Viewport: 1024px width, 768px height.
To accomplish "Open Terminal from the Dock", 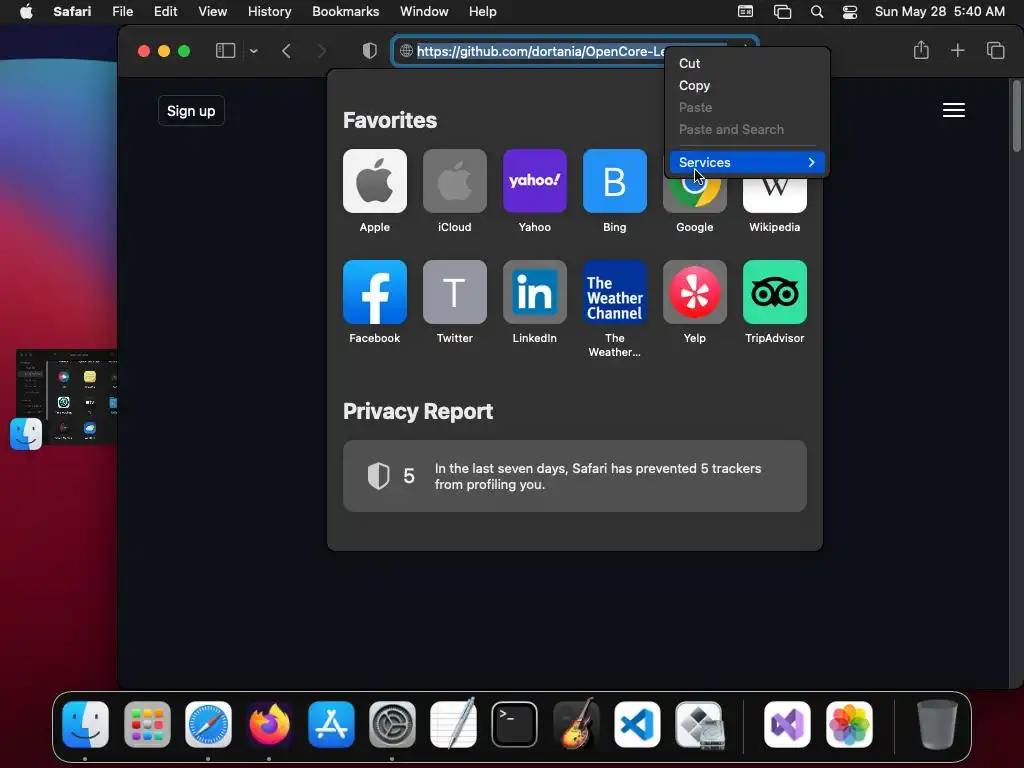I will click(515, 724).
